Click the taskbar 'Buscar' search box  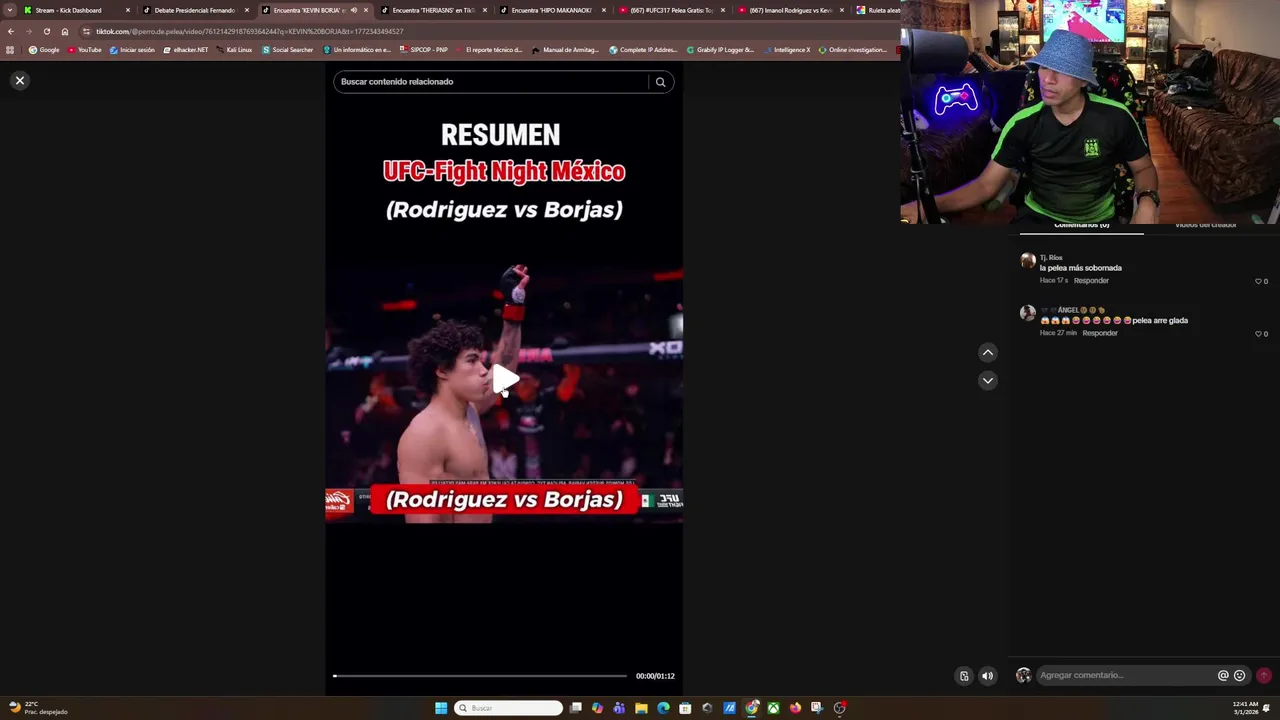(509, 708)
